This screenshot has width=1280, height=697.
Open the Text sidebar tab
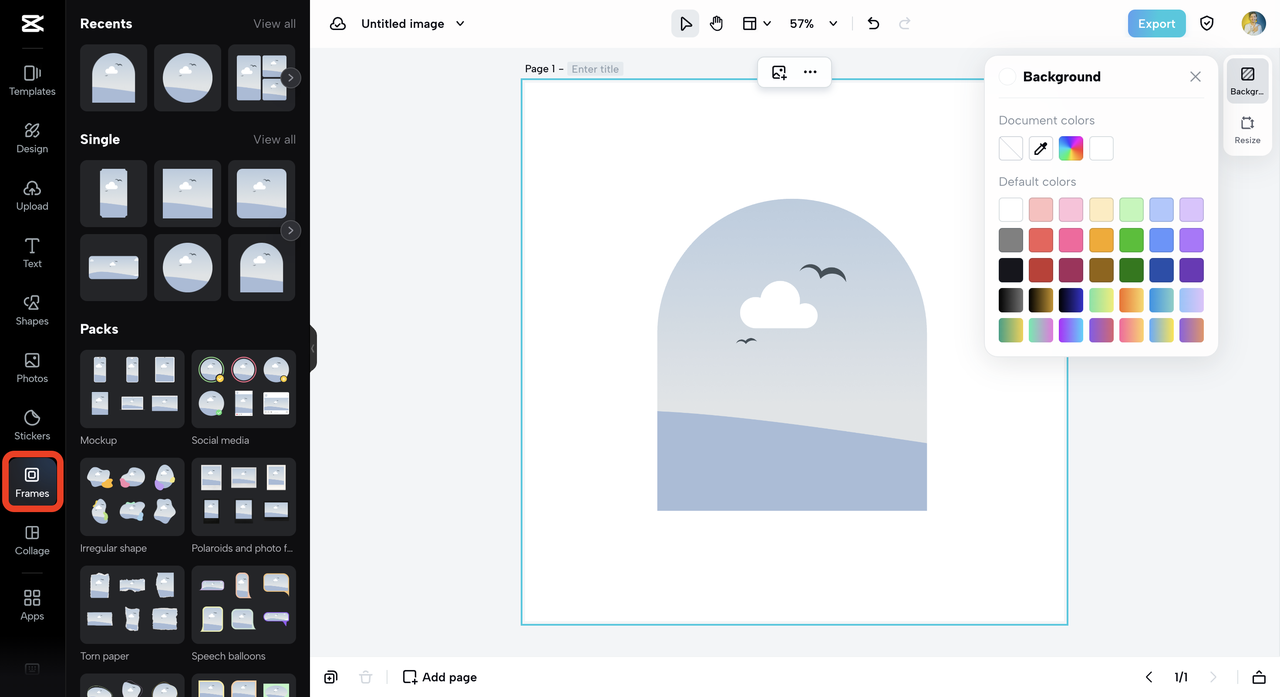pyautogui.click(x=32, y=253)
